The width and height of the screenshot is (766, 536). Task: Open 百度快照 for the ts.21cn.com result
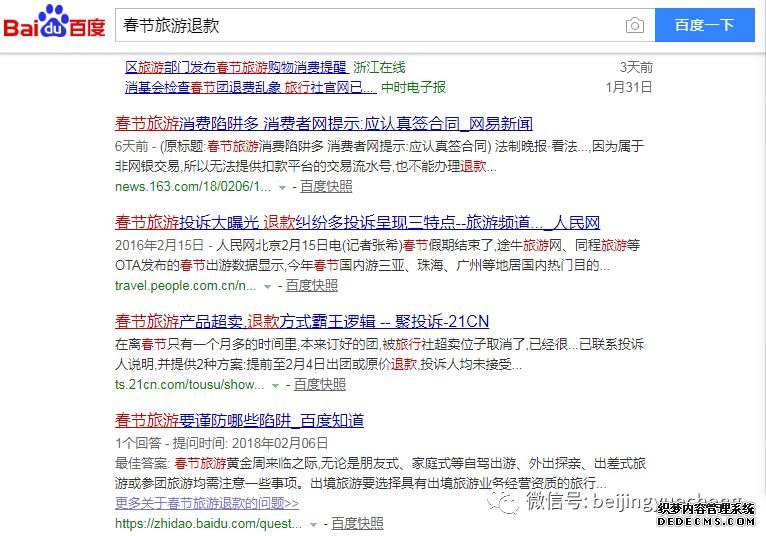pos(319,385)
